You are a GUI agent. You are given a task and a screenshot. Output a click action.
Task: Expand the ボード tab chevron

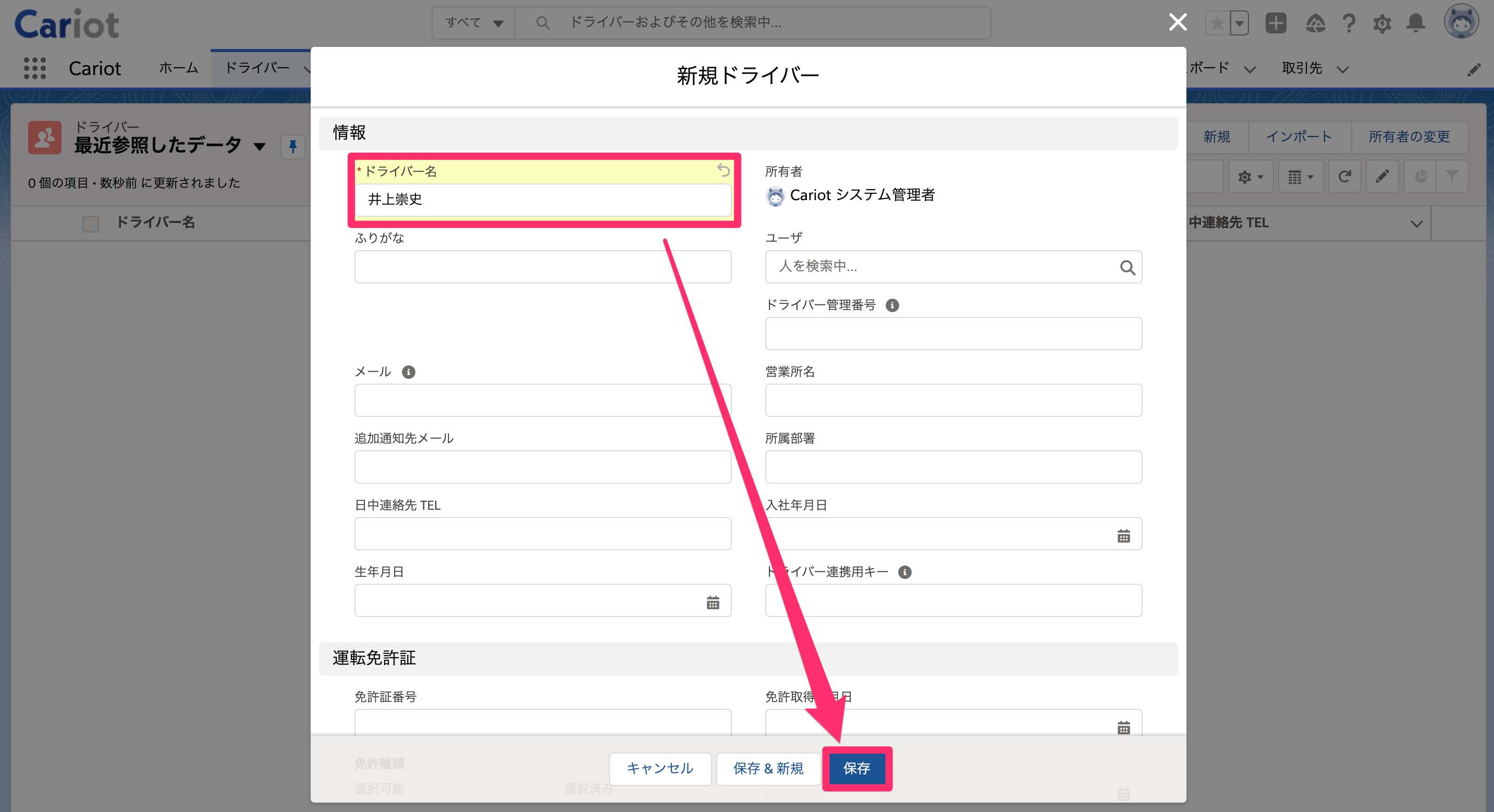[1250, 70]
